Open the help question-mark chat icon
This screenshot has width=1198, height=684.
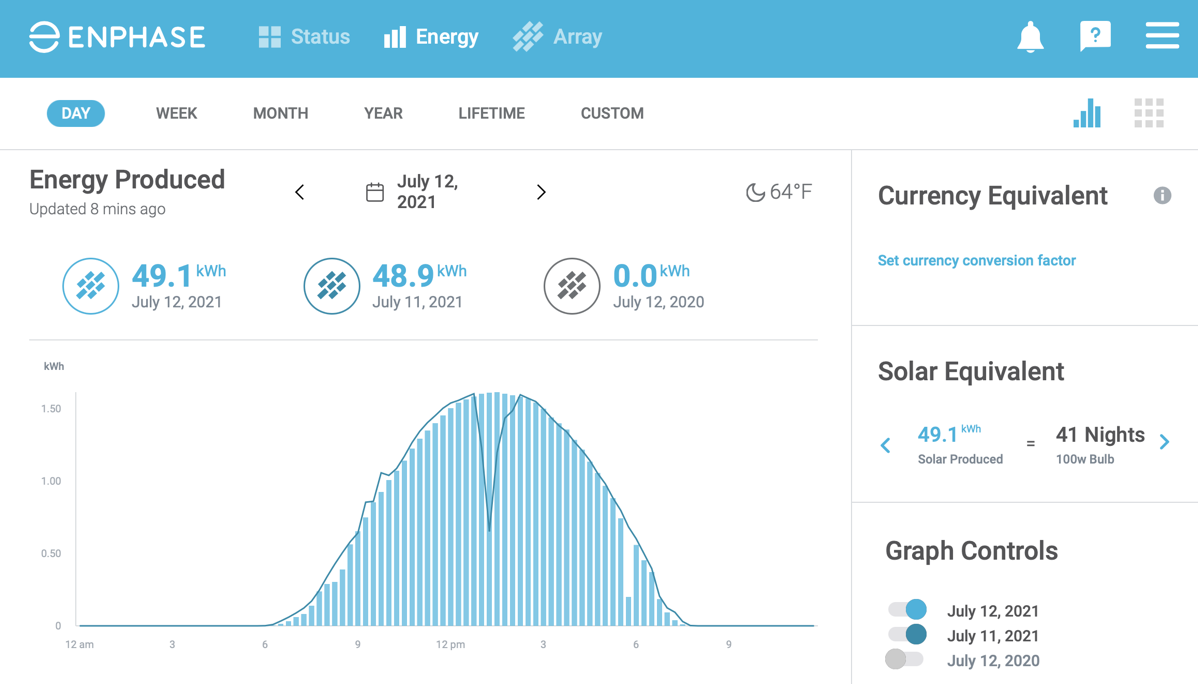coord(1095,37)
